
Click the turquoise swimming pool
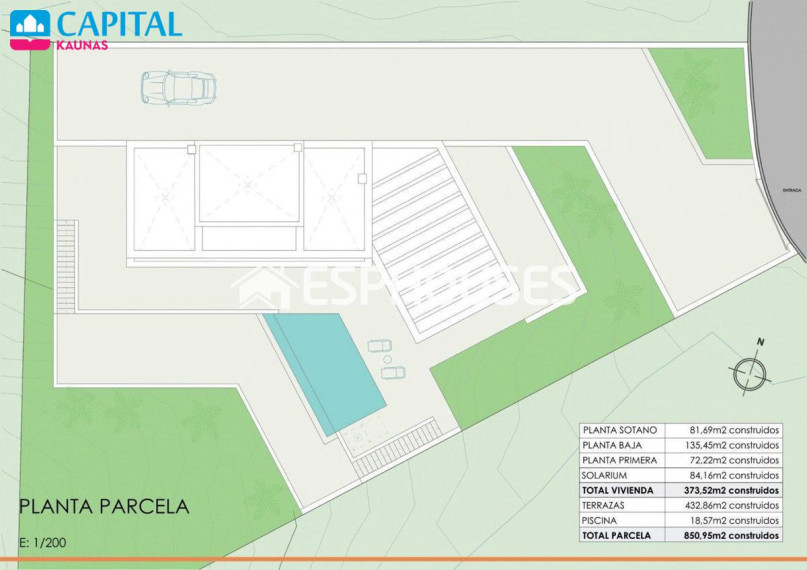click(325, 373)
